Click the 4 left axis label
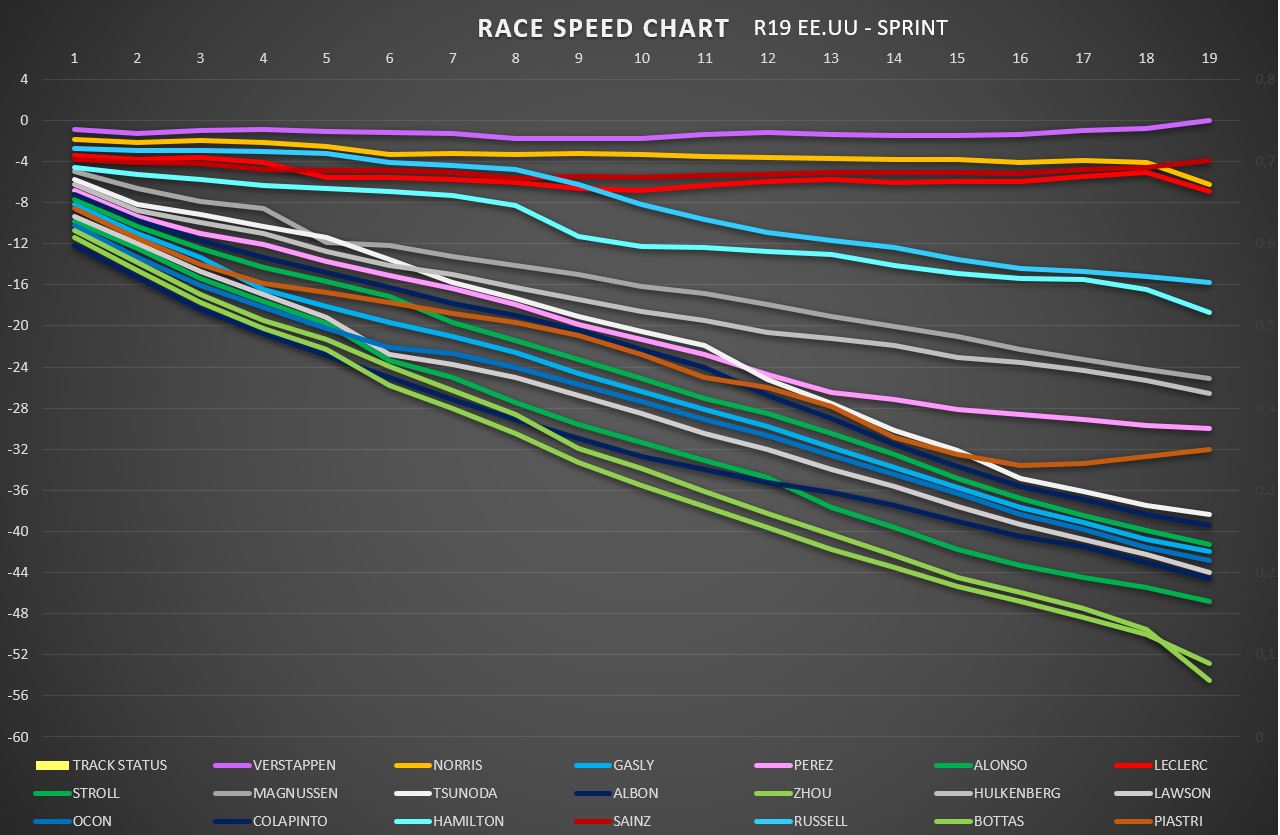This screenshot has width=1280, height=835. coord(25,79)
